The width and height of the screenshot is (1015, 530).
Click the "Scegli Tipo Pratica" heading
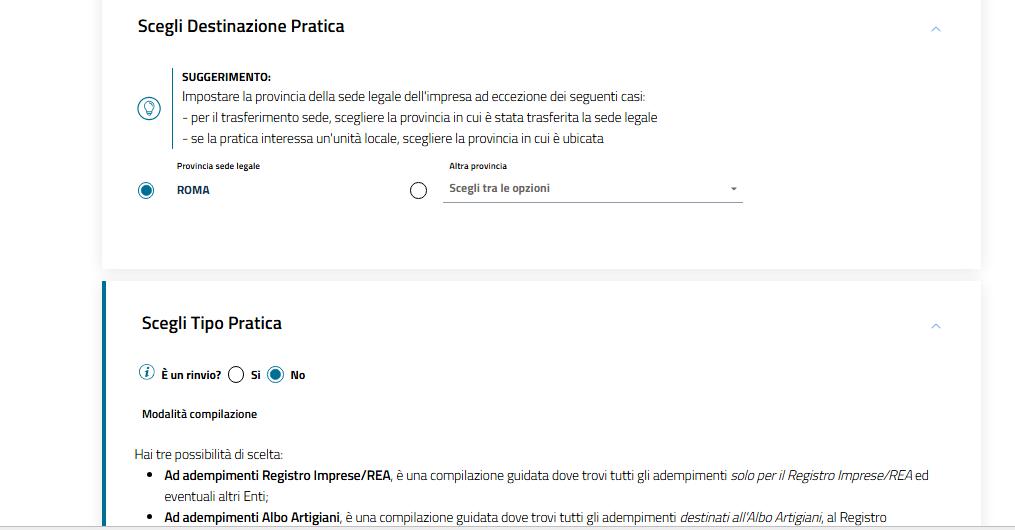coord(212,323)
